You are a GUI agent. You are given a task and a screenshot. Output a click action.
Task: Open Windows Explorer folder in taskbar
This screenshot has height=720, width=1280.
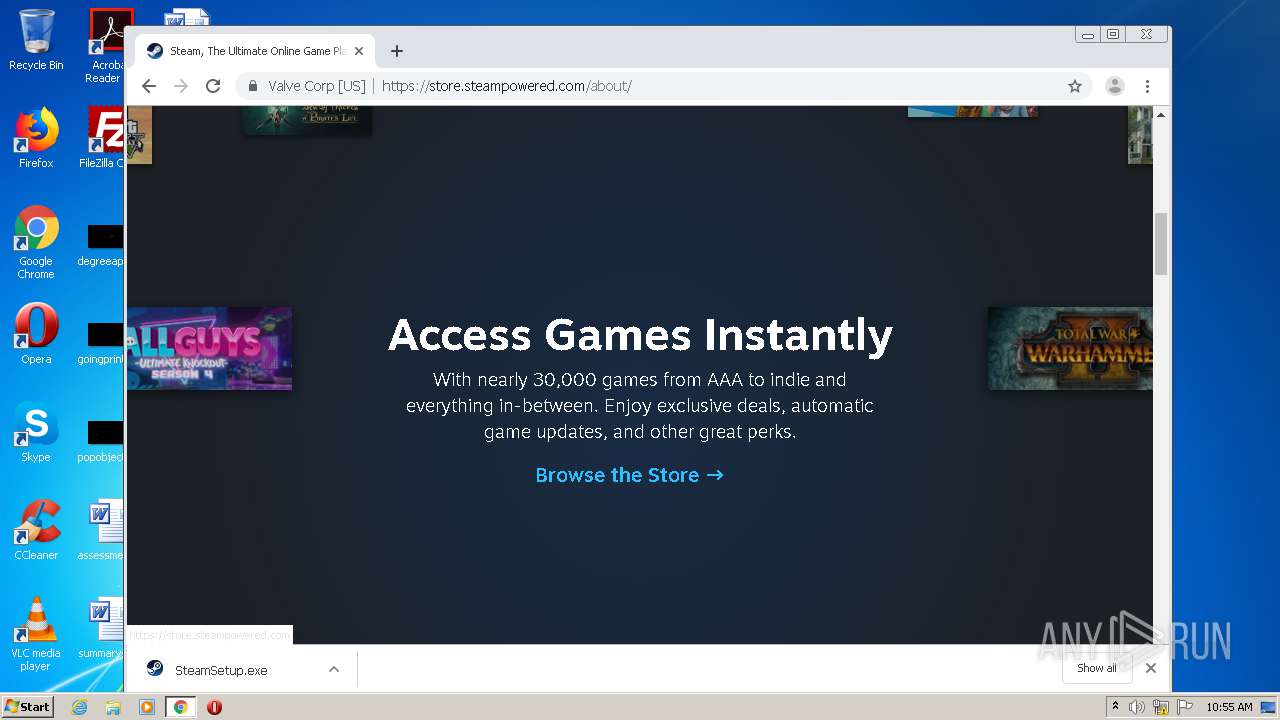pyautogui.click(x=113, y=707)
